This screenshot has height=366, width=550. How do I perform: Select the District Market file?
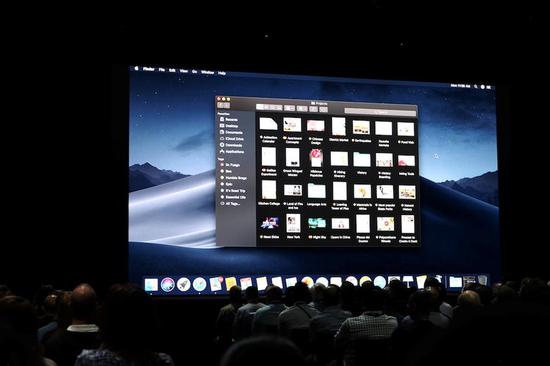(x=339, y=126)
